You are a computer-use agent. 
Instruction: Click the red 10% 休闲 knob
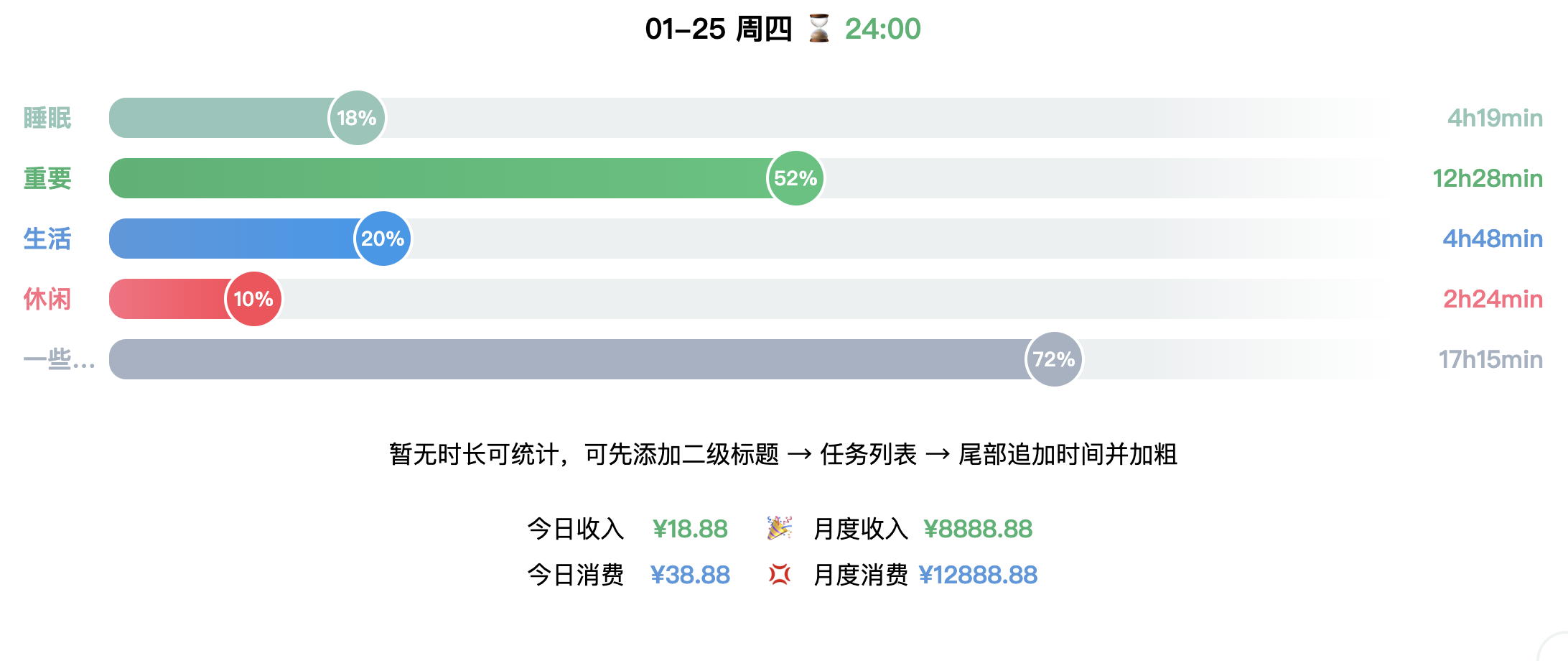click(x=253, y=299)
